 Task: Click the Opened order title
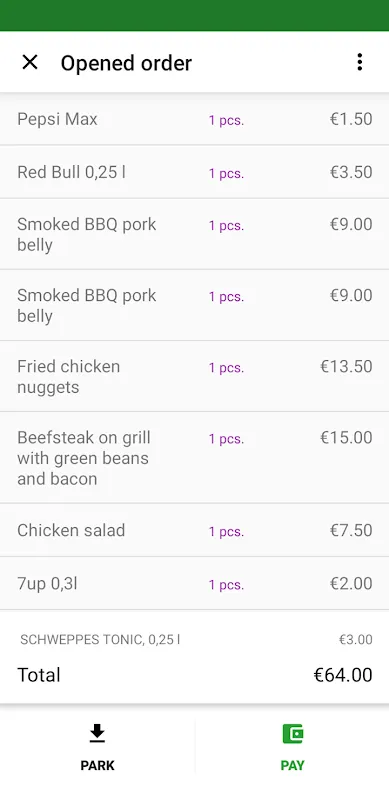point(126,63)
